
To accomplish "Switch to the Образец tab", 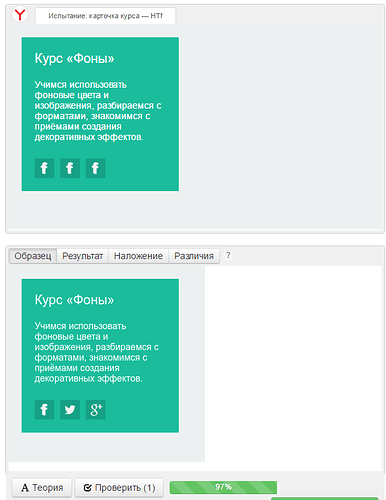I will (x=33, y=256).
